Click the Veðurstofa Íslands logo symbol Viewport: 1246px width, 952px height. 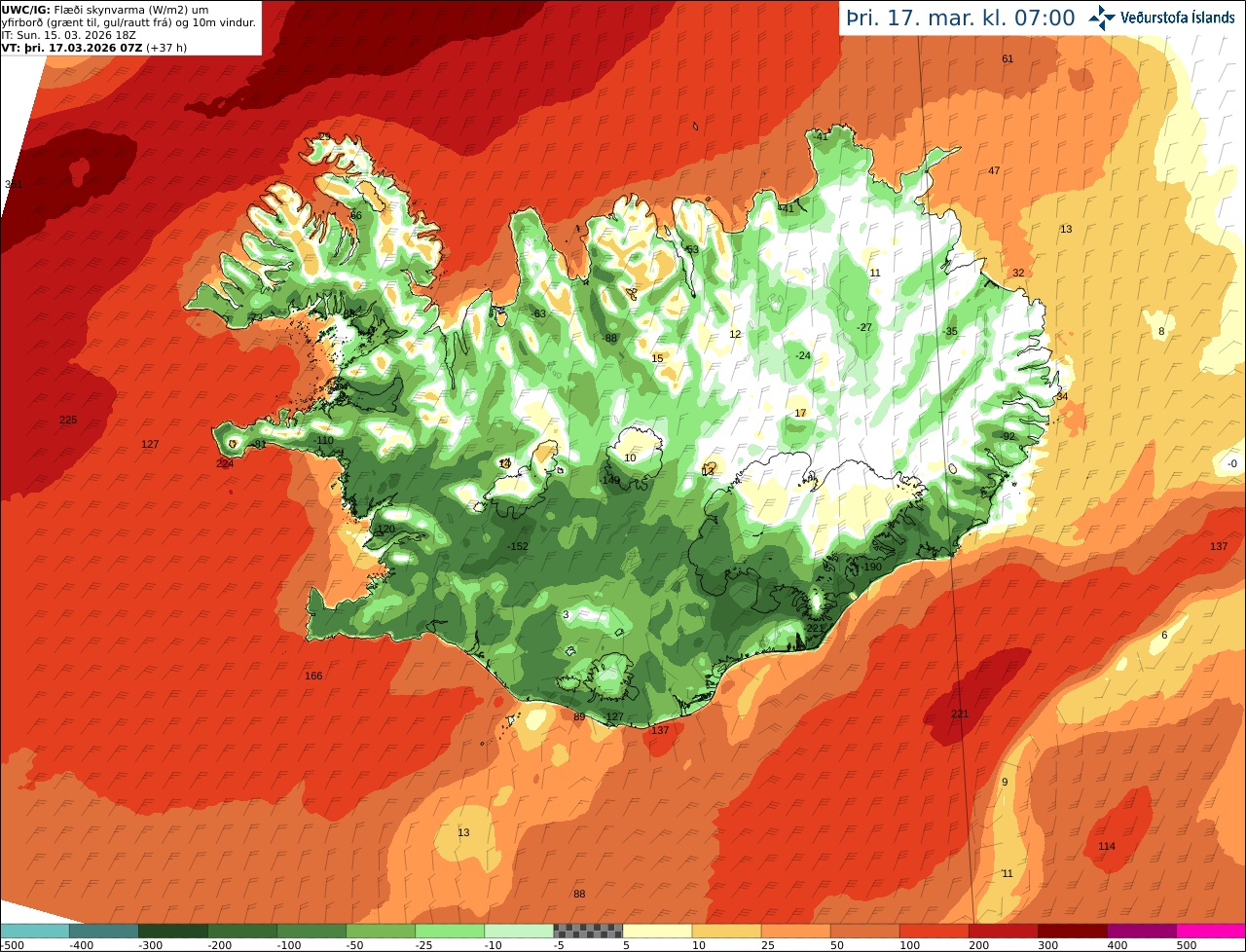tap(1103, 17)
